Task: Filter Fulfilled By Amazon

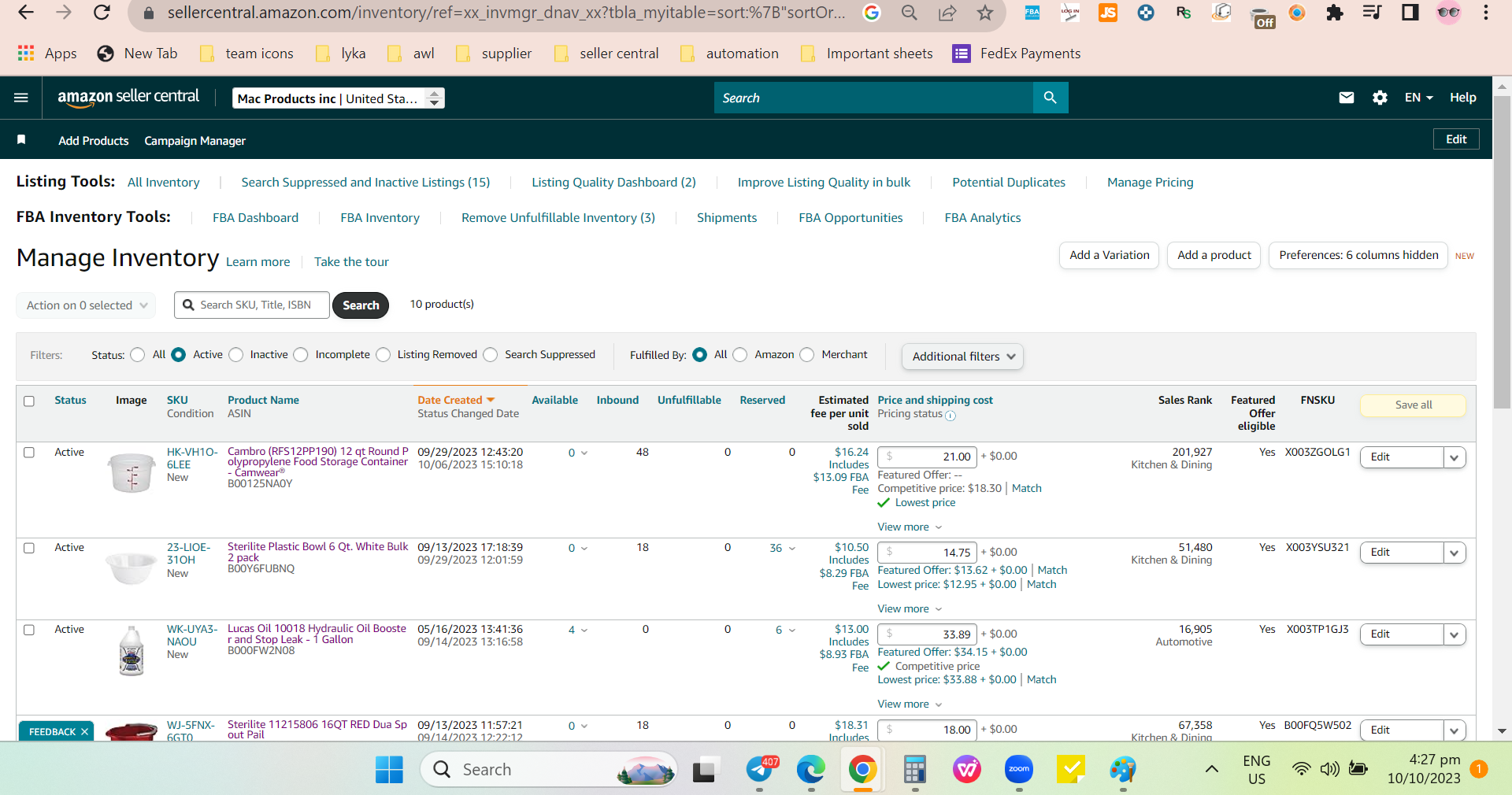Action: point(740,355)
